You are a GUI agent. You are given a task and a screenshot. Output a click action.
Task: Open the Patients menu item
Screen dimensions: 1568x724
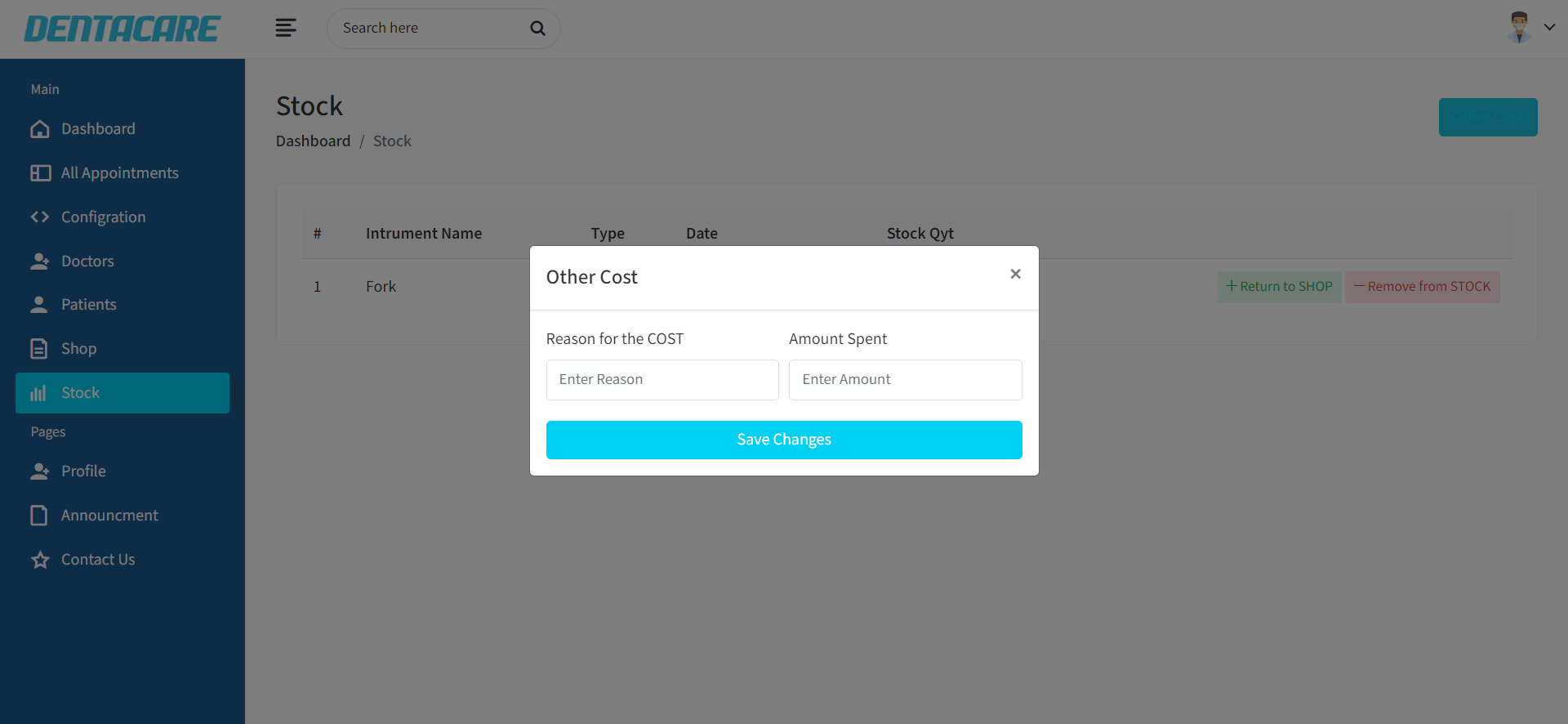click(x=88, y=305)
